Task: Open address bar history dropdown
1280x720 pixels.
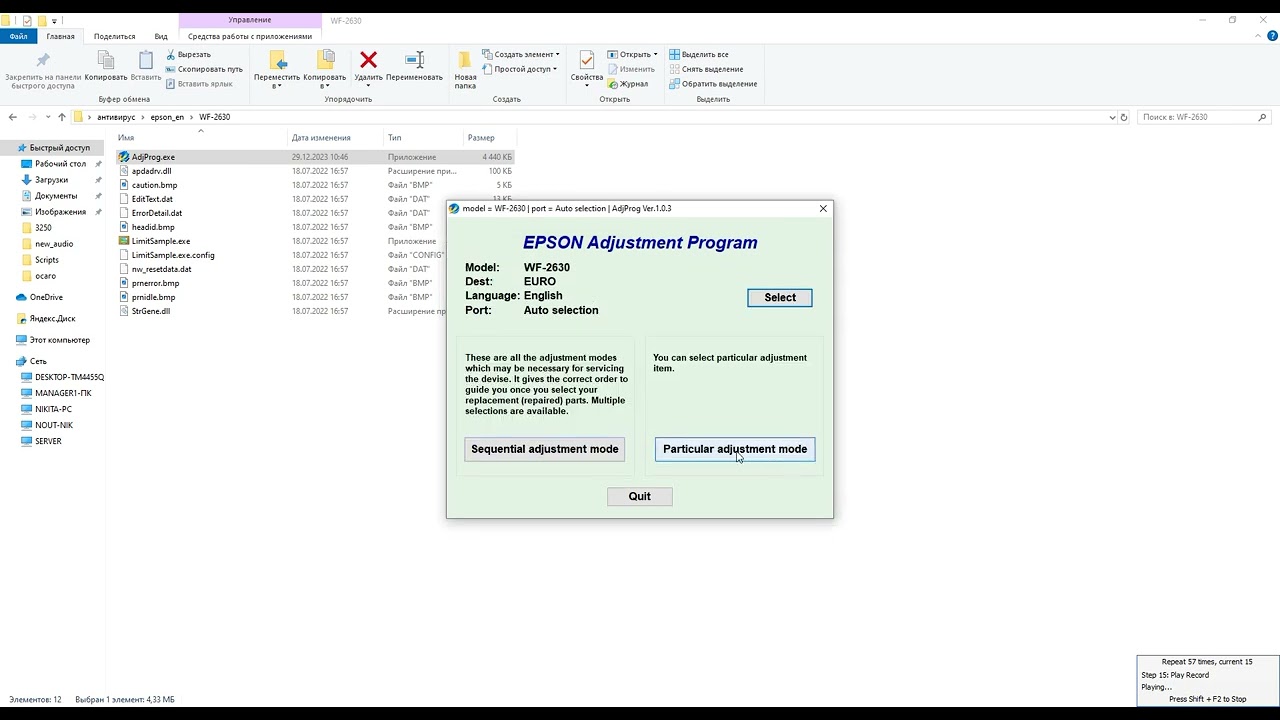Action: 1112,117
